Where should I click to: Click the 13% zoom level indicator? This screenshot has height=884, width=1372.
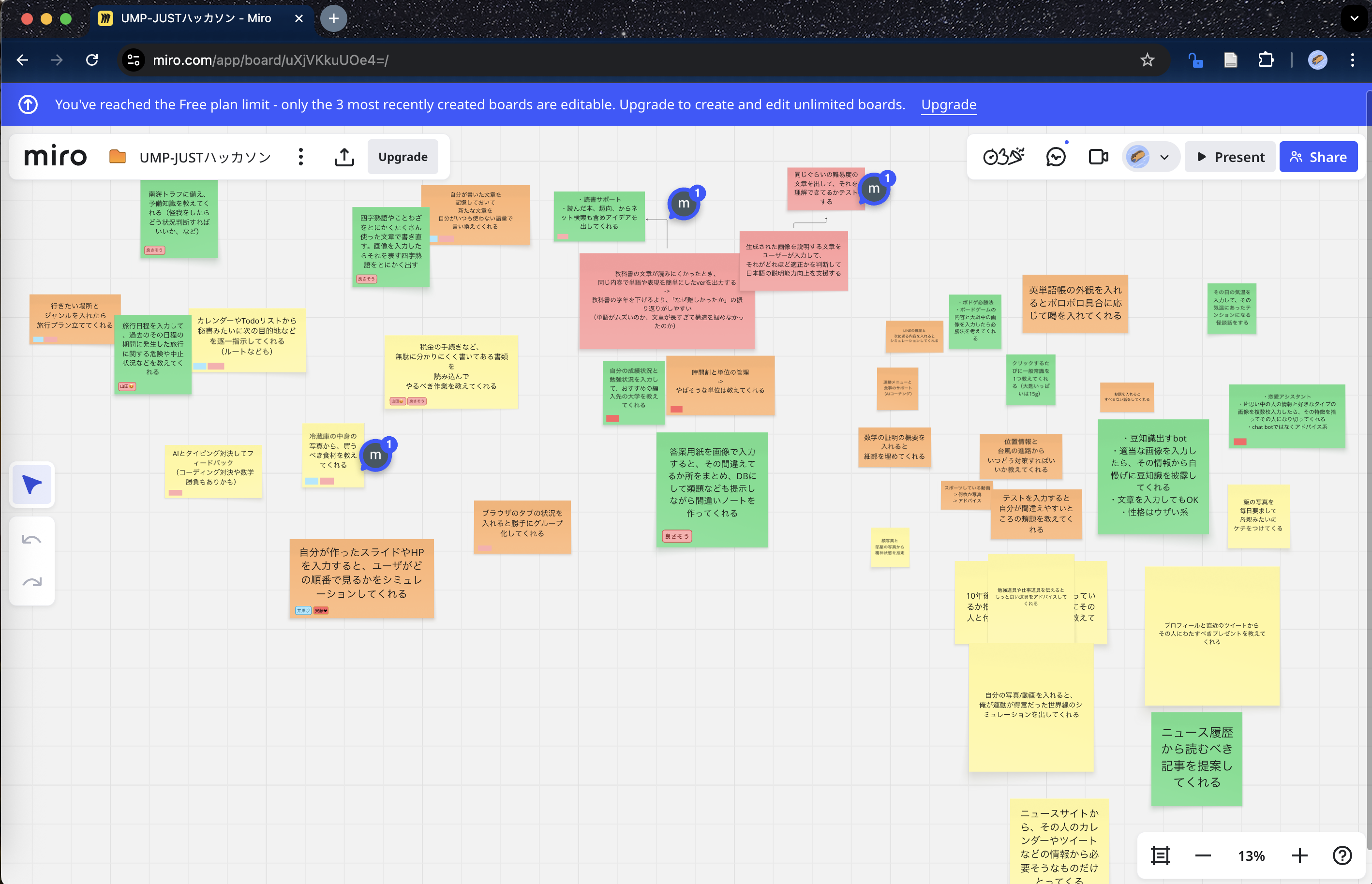[1251, 856]
